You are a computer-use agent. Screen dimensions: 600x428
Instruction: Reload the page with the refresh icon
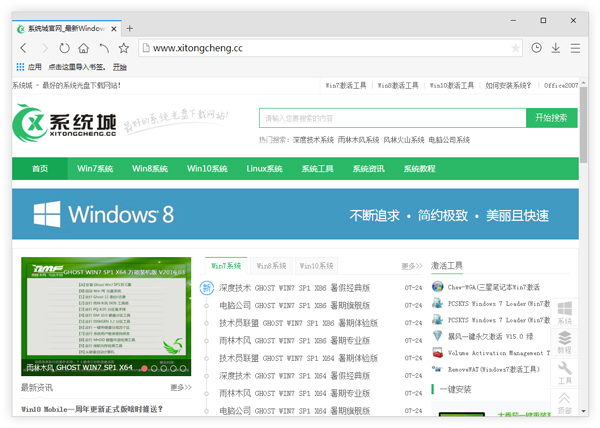(64, 48)
